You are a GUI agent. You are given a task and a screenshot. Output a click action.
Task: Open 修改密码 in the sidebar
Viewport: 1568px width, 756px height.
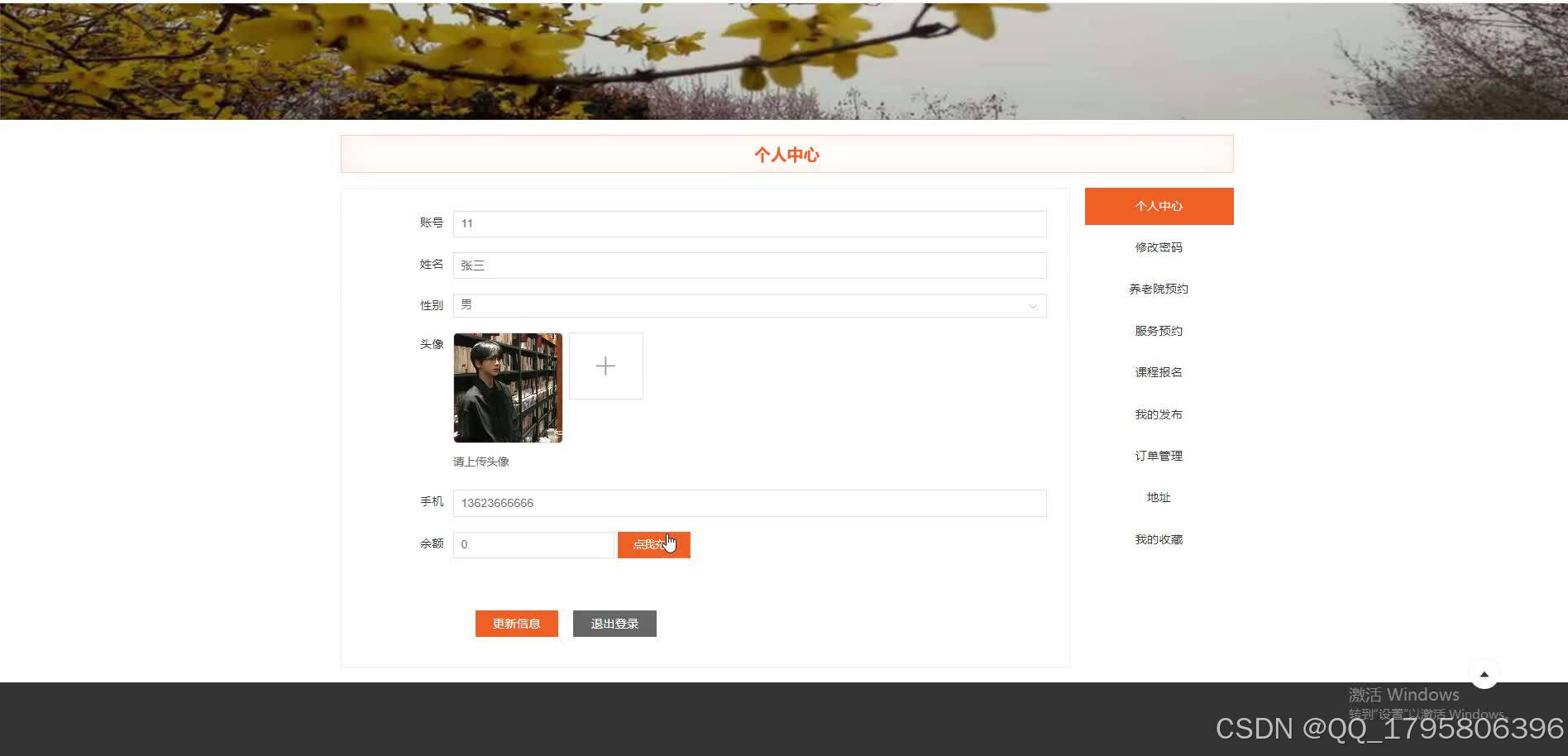1159,247
